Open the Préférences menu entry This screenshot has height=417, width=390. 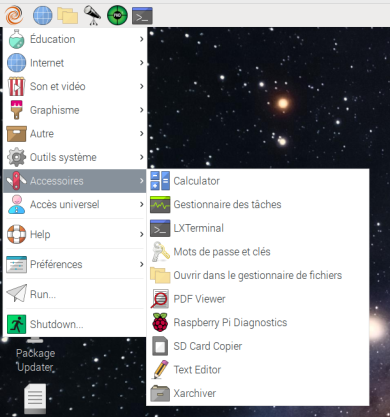pyautogui.click(x=75, y=264)
